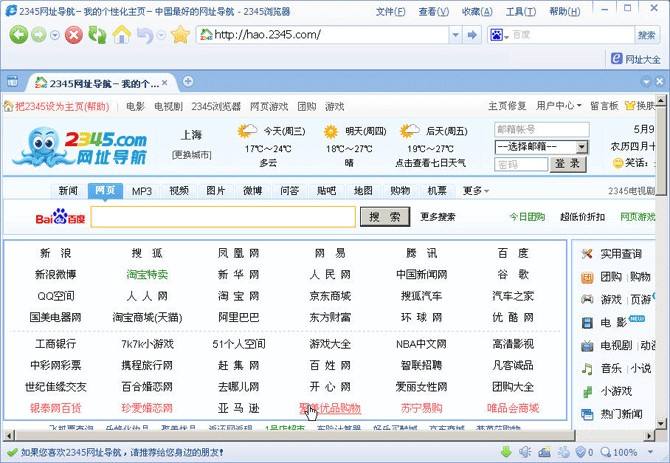Open the 帮助(H) menu
670x463 pixels.
point(564,12)
